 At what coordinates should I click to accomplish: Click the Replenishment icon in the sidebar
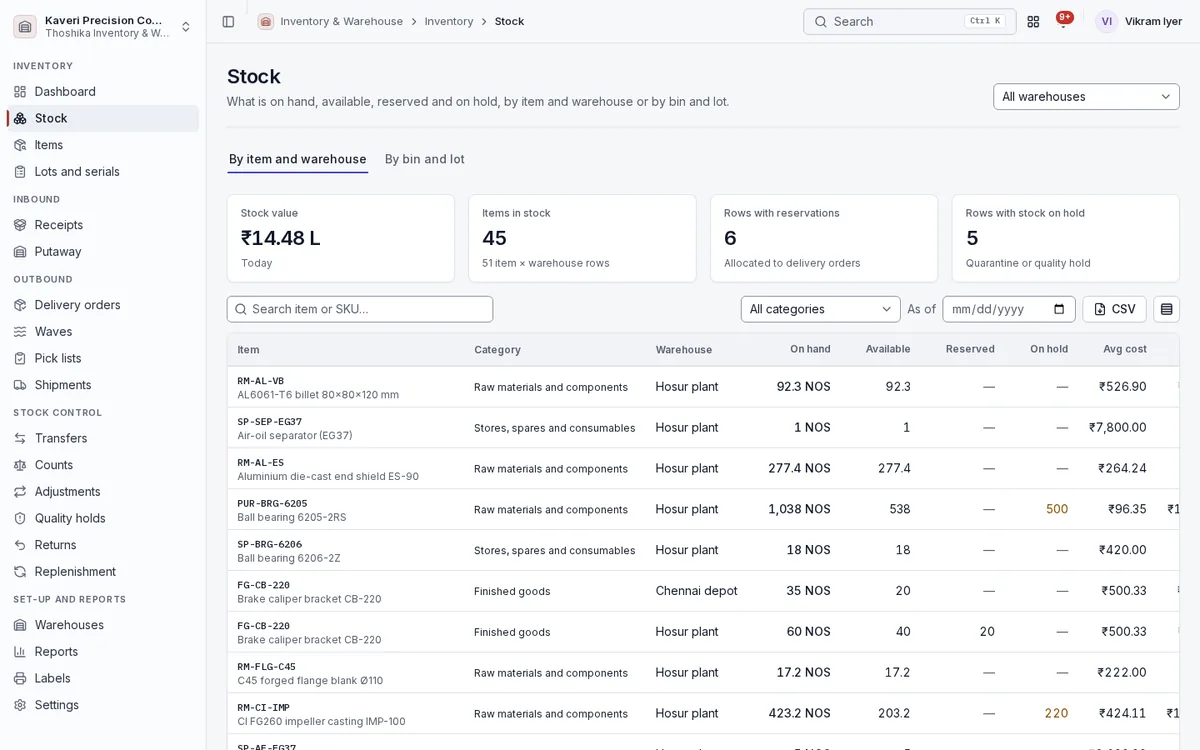(x=20, y=571)
